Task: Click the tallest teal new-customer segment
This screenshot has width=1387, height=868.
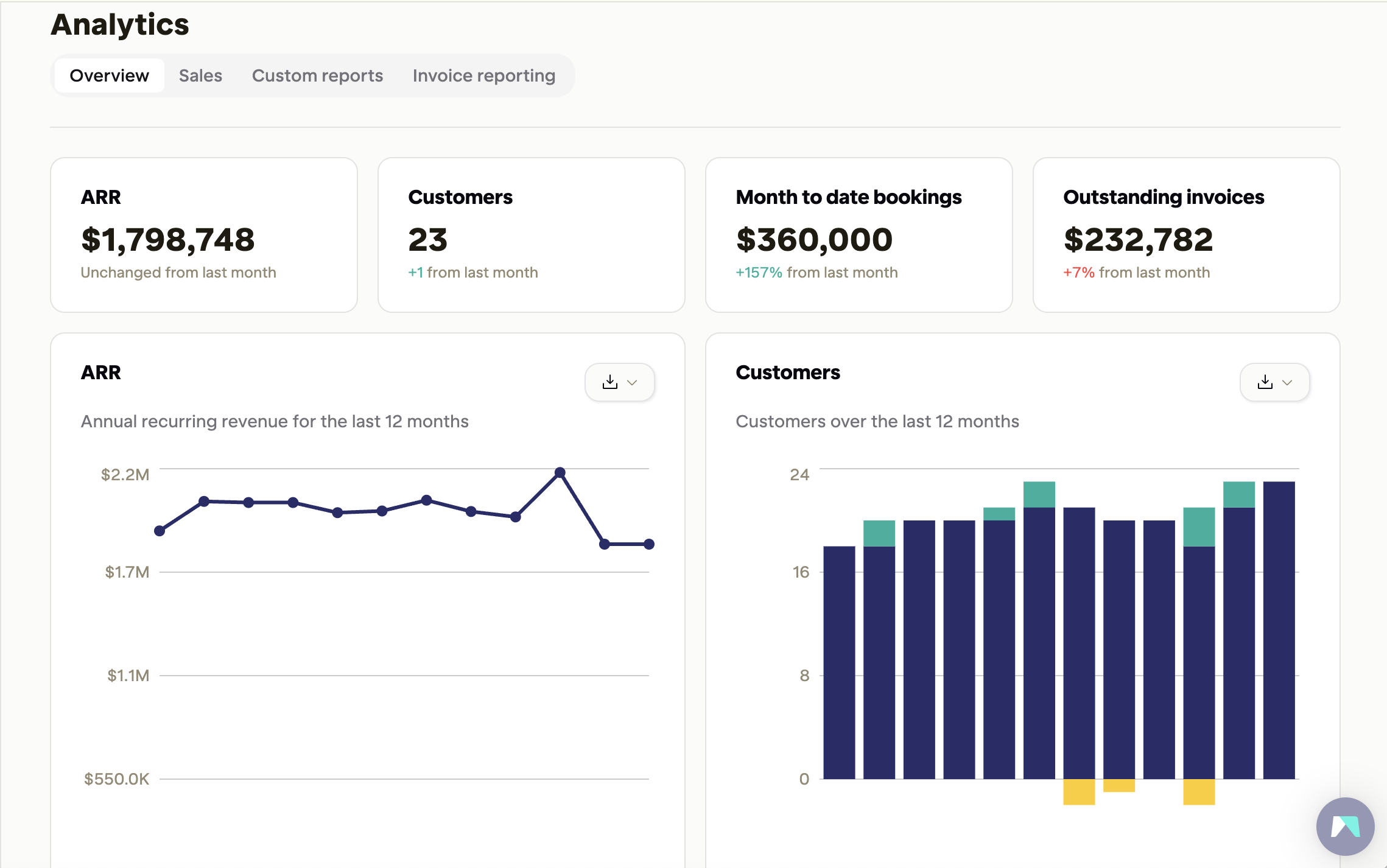Action: 1199,527
